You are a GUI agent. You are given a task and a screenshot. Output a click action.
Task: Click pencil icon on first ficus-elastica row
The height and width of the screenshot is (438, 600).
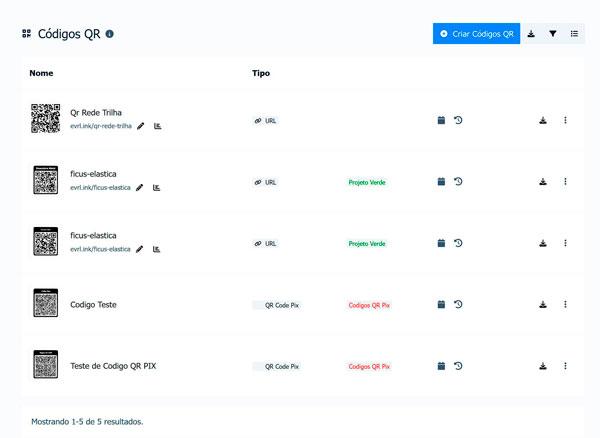tap(140, 187)
